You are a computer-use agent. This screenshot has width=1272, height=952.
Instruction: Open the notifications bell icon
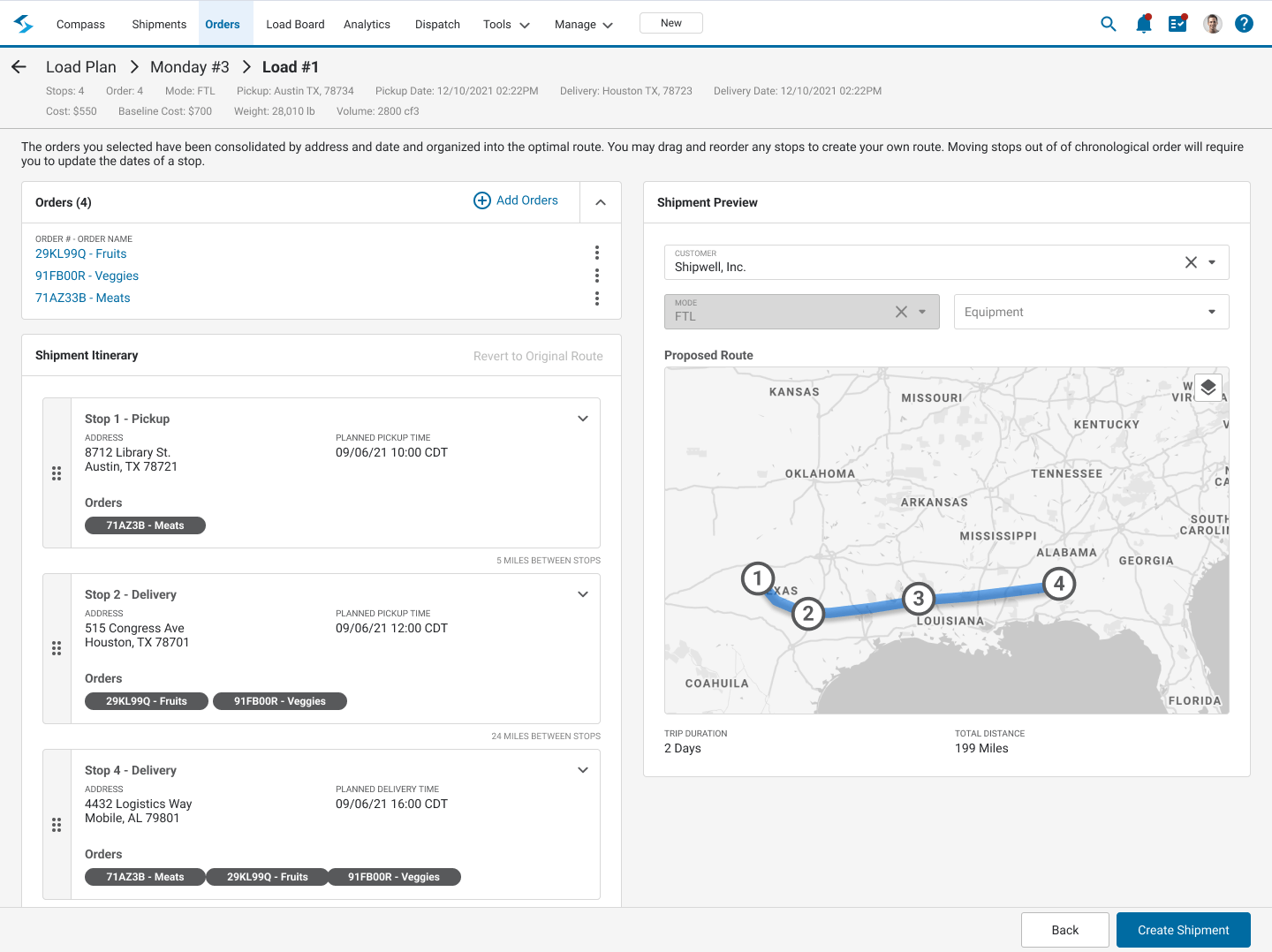[x=1142, y=24]
